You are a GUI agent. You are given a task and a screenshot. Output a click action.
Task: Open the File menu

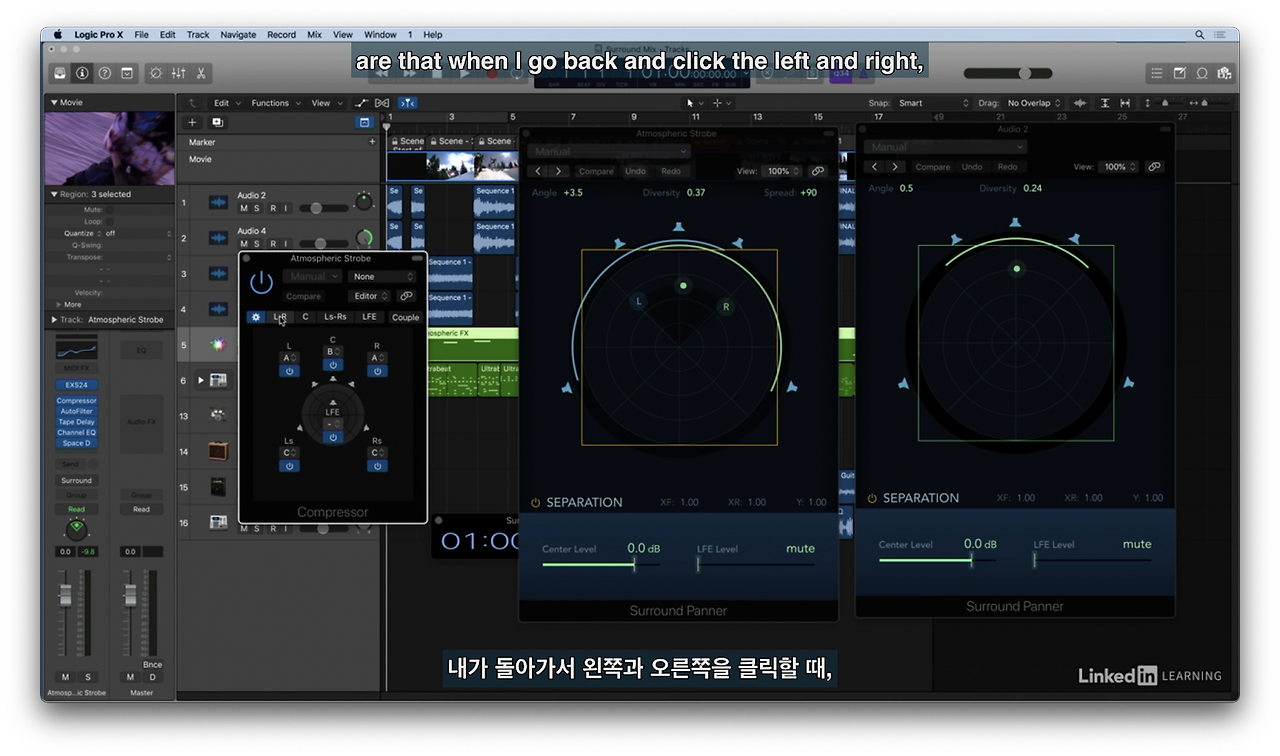141,35
